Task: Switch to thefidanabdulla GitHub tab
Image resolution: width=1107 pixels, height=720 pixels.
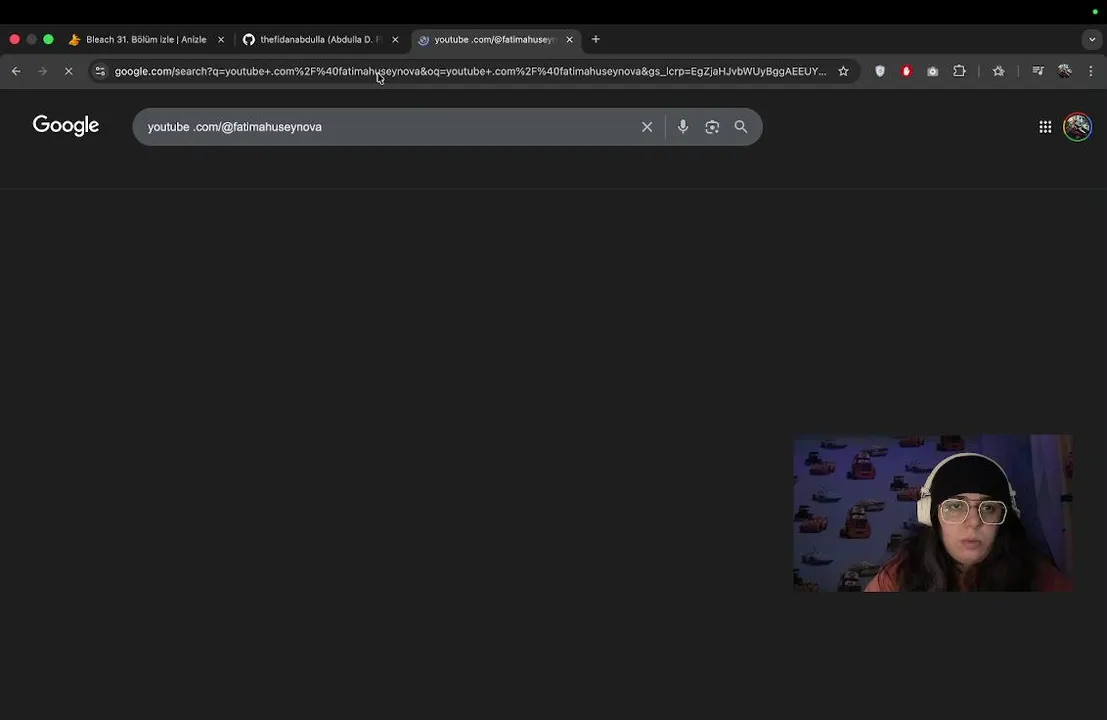Action: [321, 40]
